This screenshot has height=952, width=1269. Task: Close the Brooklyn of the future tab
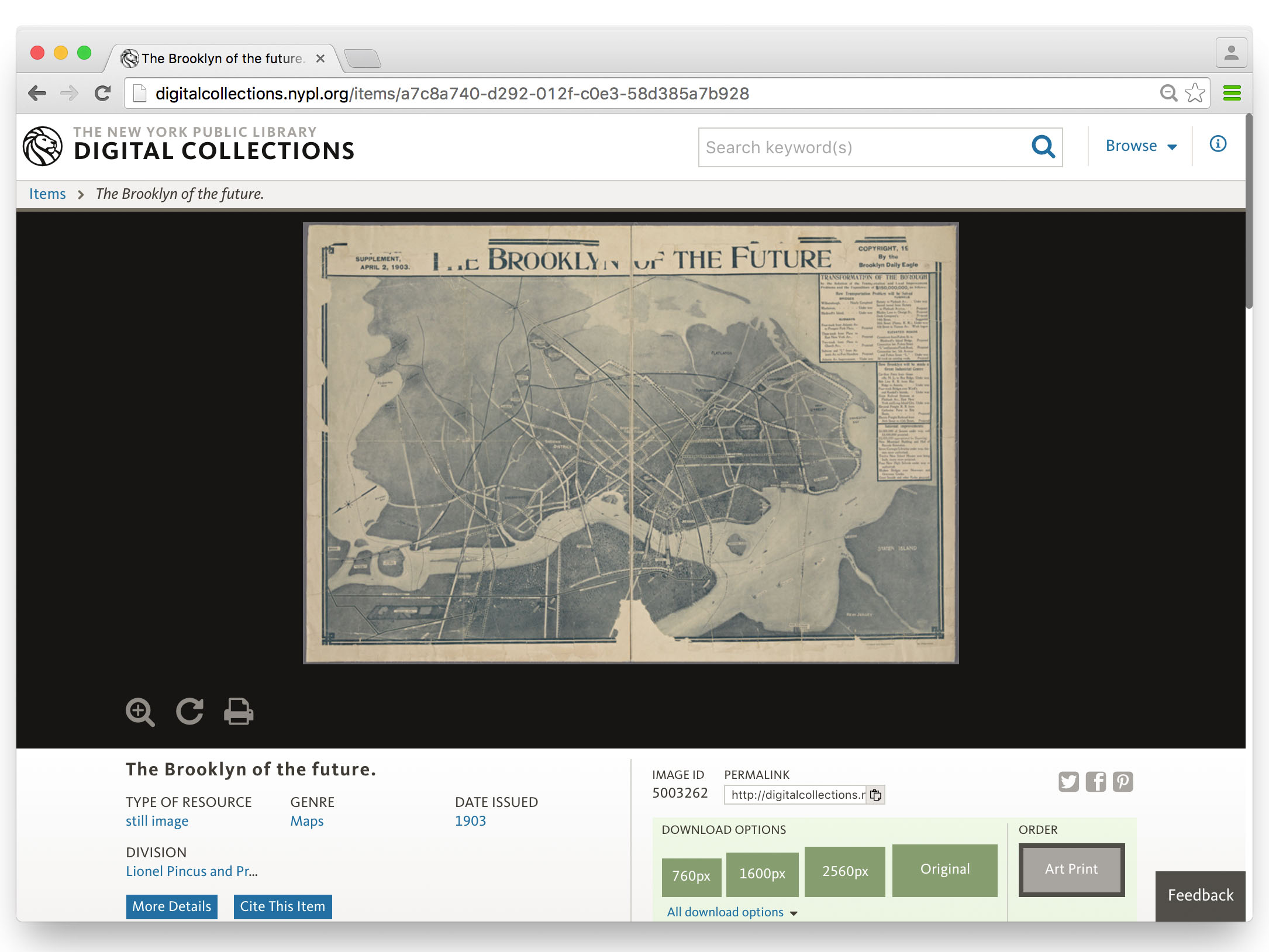(x=320, y=58)
